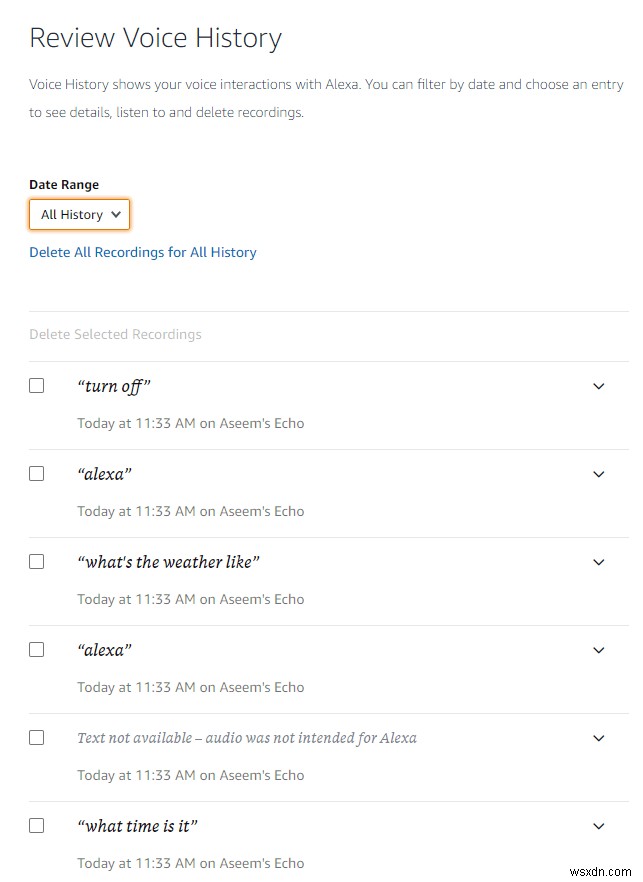
Task: Check the "Text not available" recording checkbox
Action: click(37, 737)
